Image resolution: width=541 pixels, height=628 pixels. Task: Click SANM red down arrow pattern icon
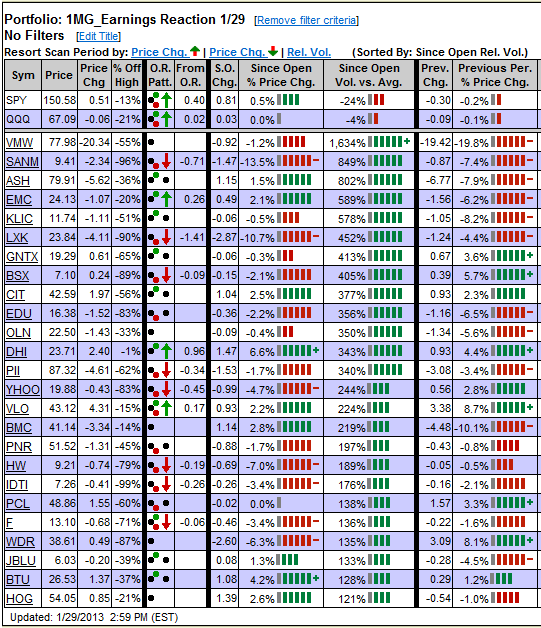166,161
